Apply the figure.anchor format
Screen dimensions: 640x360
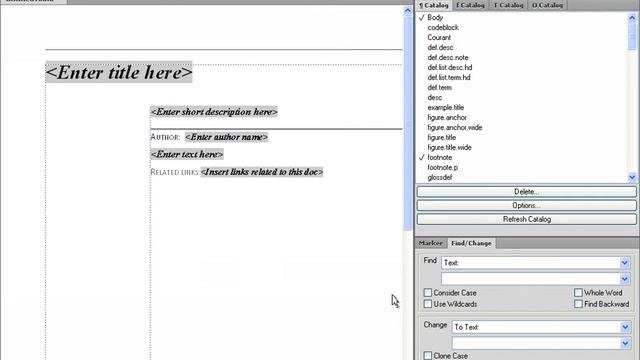447,118
